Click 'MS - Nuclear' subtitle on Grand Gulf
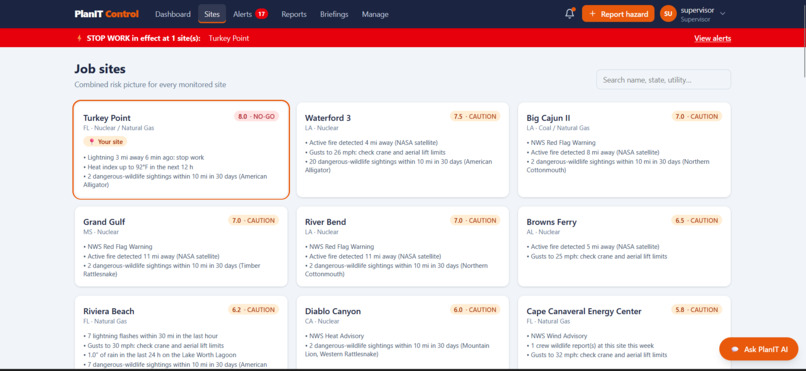 point(101,232)
